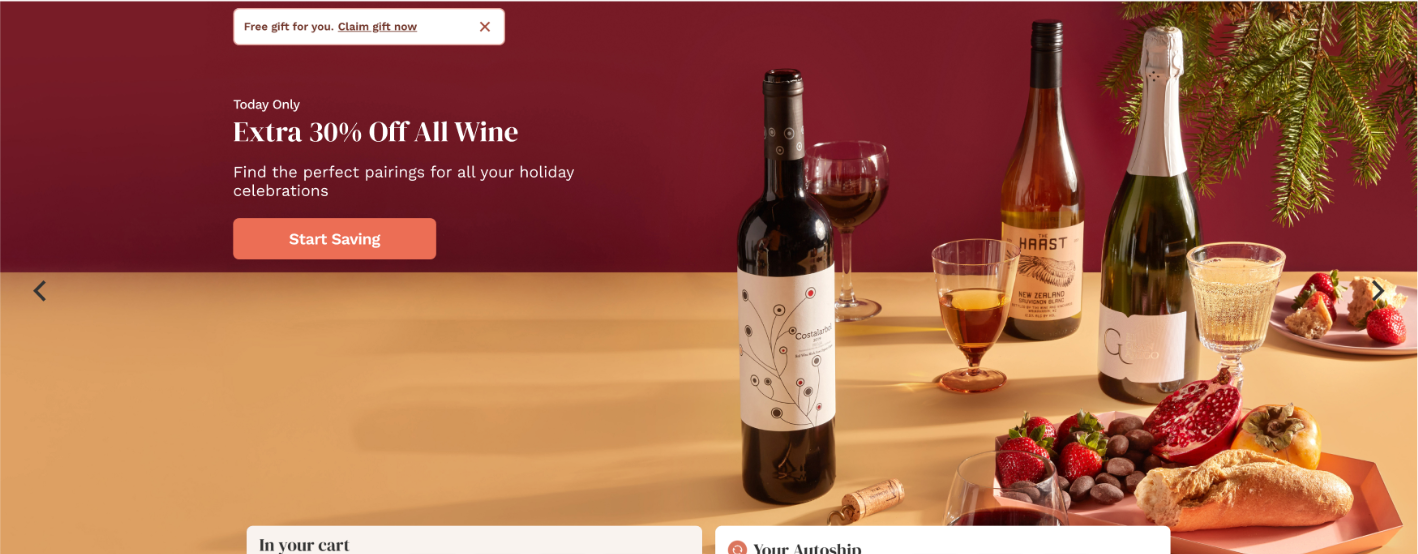Open the Your Autoship card heading
The image size is (1418, 554).
pyautogui.click(x=807, y=548)
